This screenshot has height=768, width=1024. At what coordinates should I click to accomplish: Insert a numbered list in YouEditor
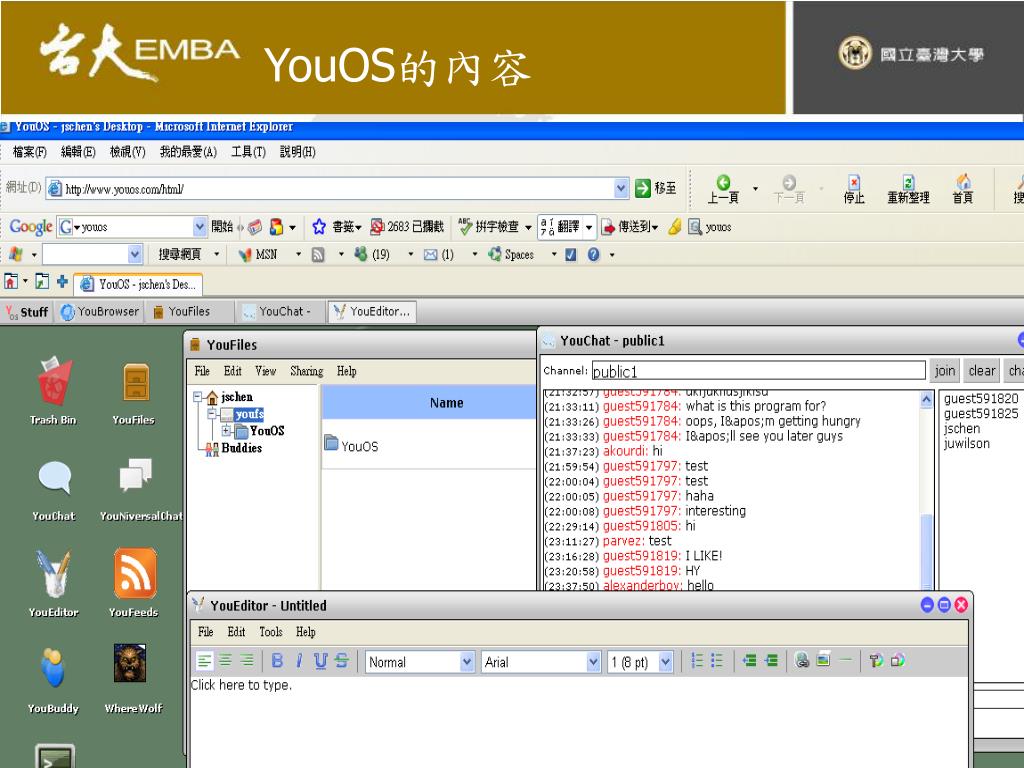pos(697,661)
